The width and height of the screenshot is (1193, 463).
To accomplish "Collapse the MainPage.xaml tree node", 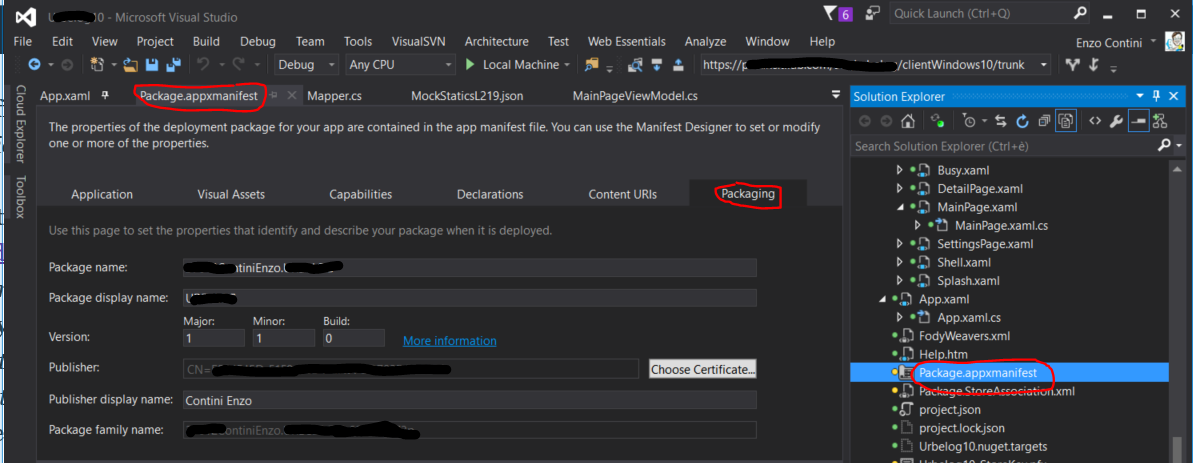I will pyautogui.click(x=900, y=207).
